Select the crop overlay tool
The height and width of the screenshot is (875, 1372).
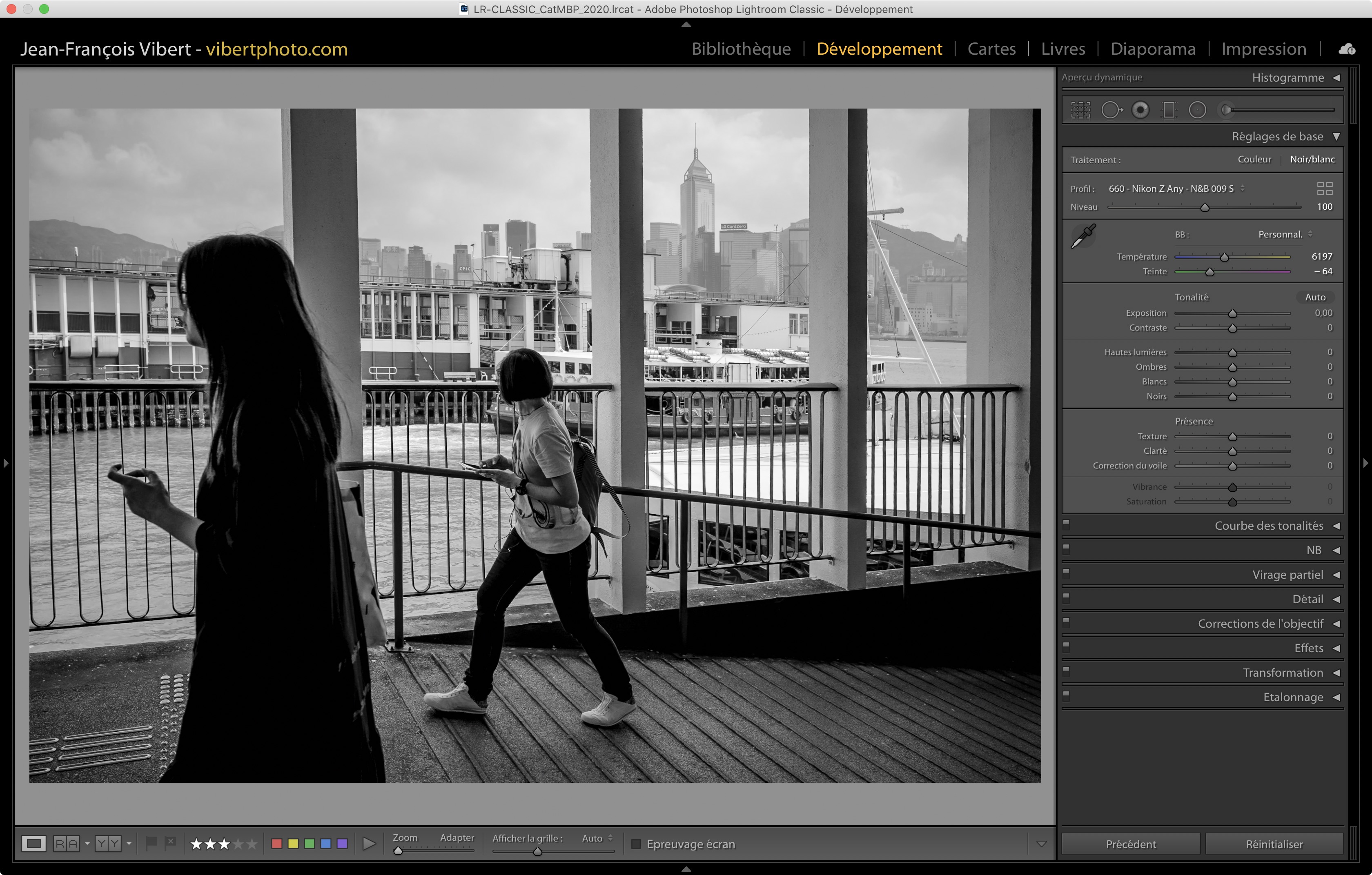pos(1080,110)
